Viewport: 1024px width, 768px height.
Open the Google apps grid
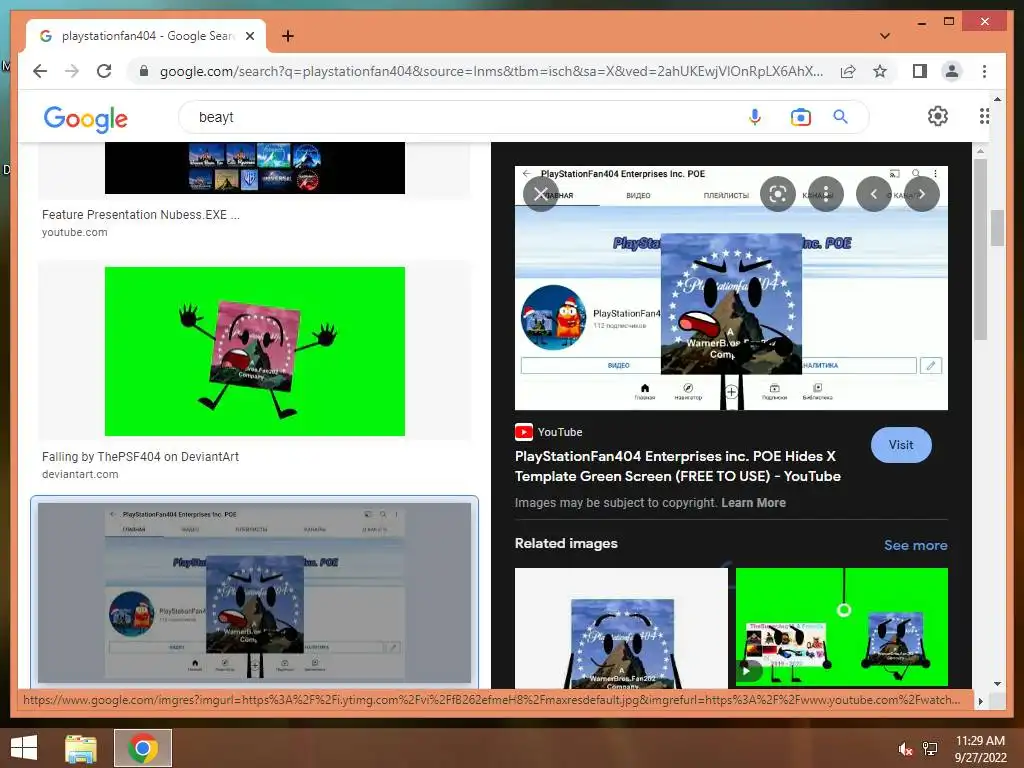(984, 116)
